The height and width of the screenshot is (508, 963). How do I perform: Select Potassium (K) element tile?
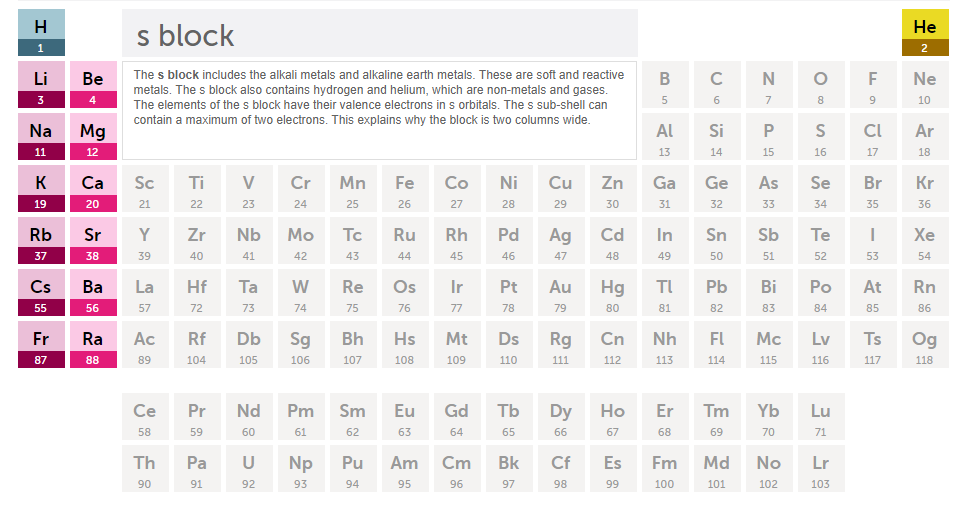[x=41, y=189]
